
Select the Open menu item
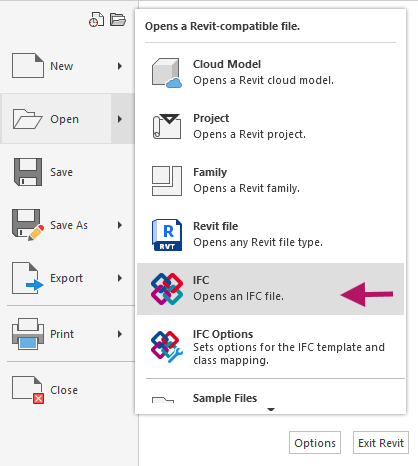click(x=56, y=119)
